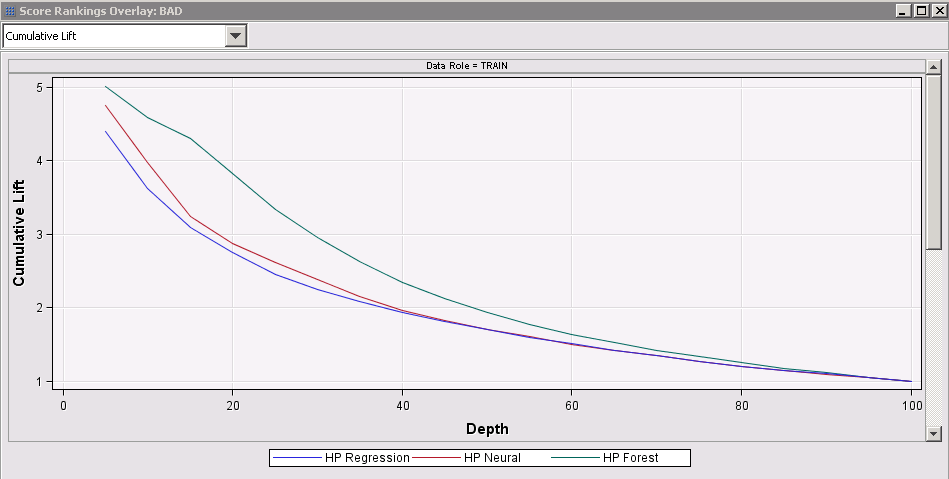Click the x-axis tick label 80
This screenshot has width=949, height=479.
point(741,406)
